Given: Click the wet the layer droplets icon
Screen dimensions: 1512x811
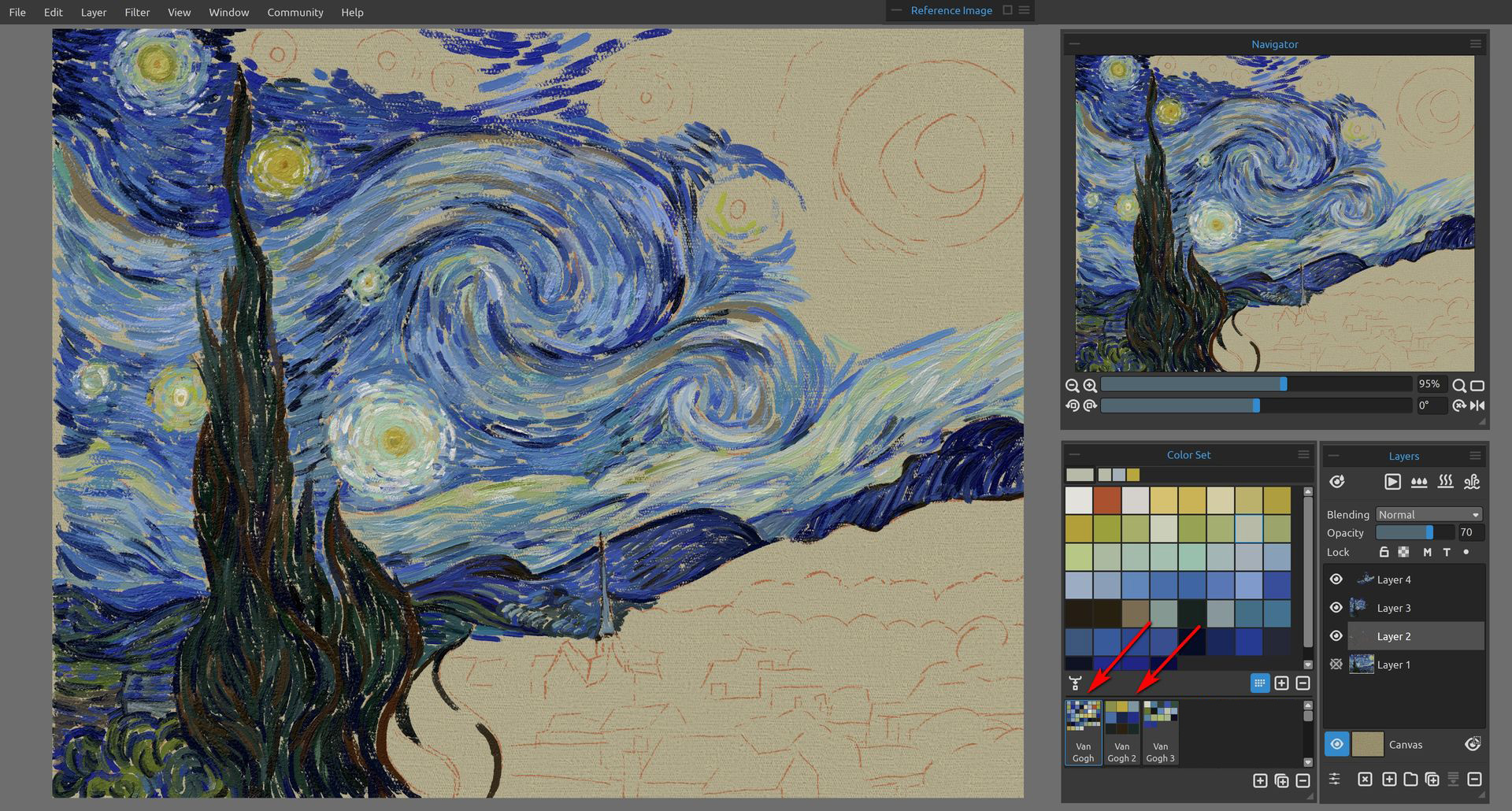Looking at the screenshot, I should click(1419, 482).
